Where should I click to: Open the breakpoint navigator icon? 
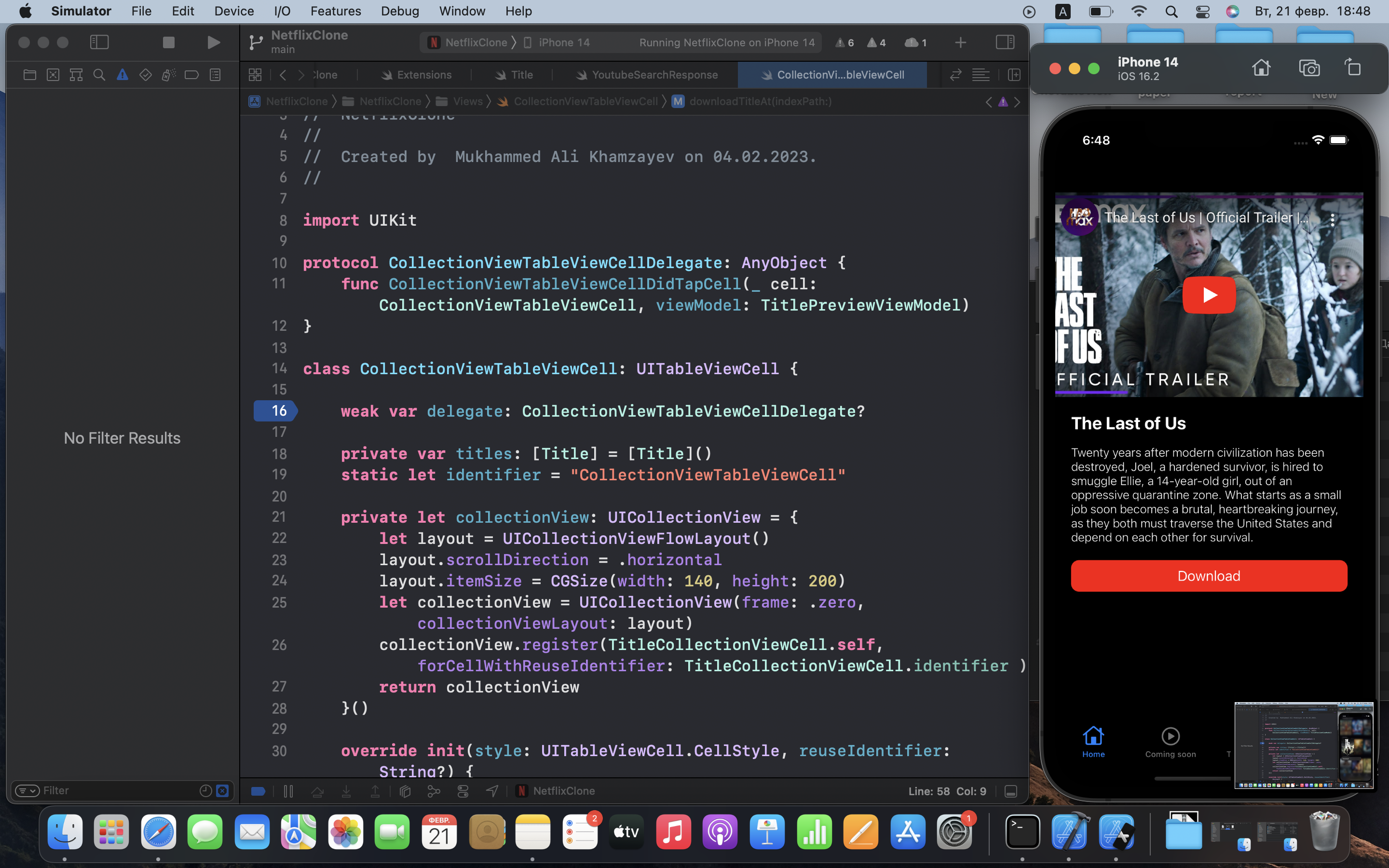tap(191, 75)
